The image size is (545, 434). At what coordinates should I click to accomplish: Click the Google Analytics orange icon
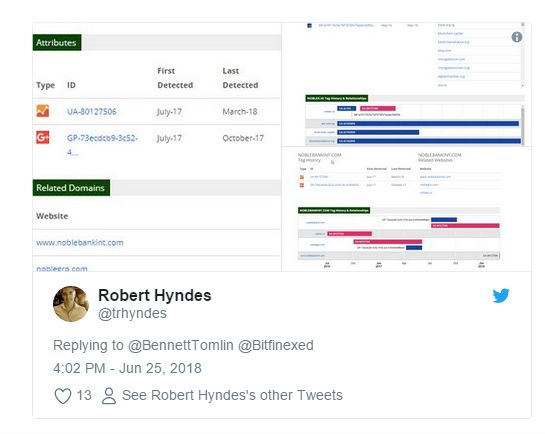pyautogui.click(x=43, y=111)
